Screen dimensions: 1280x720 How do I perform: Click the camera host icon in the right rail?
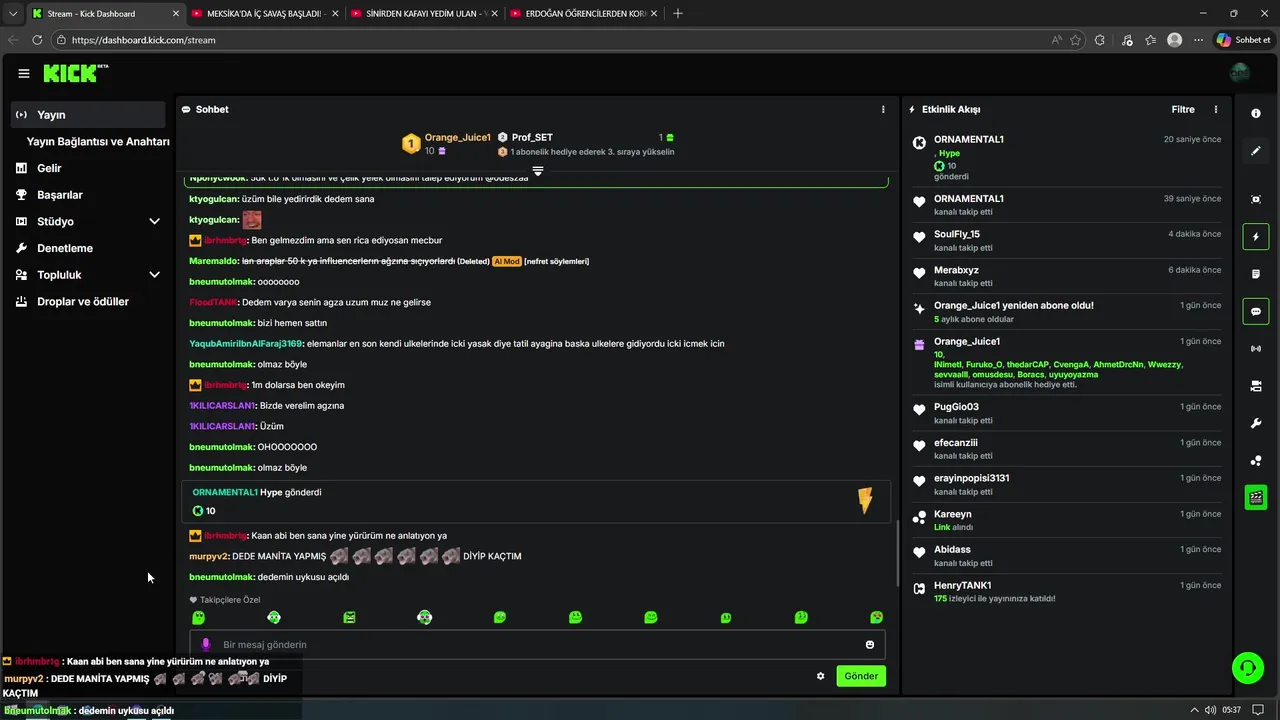tap(1256, 386)
